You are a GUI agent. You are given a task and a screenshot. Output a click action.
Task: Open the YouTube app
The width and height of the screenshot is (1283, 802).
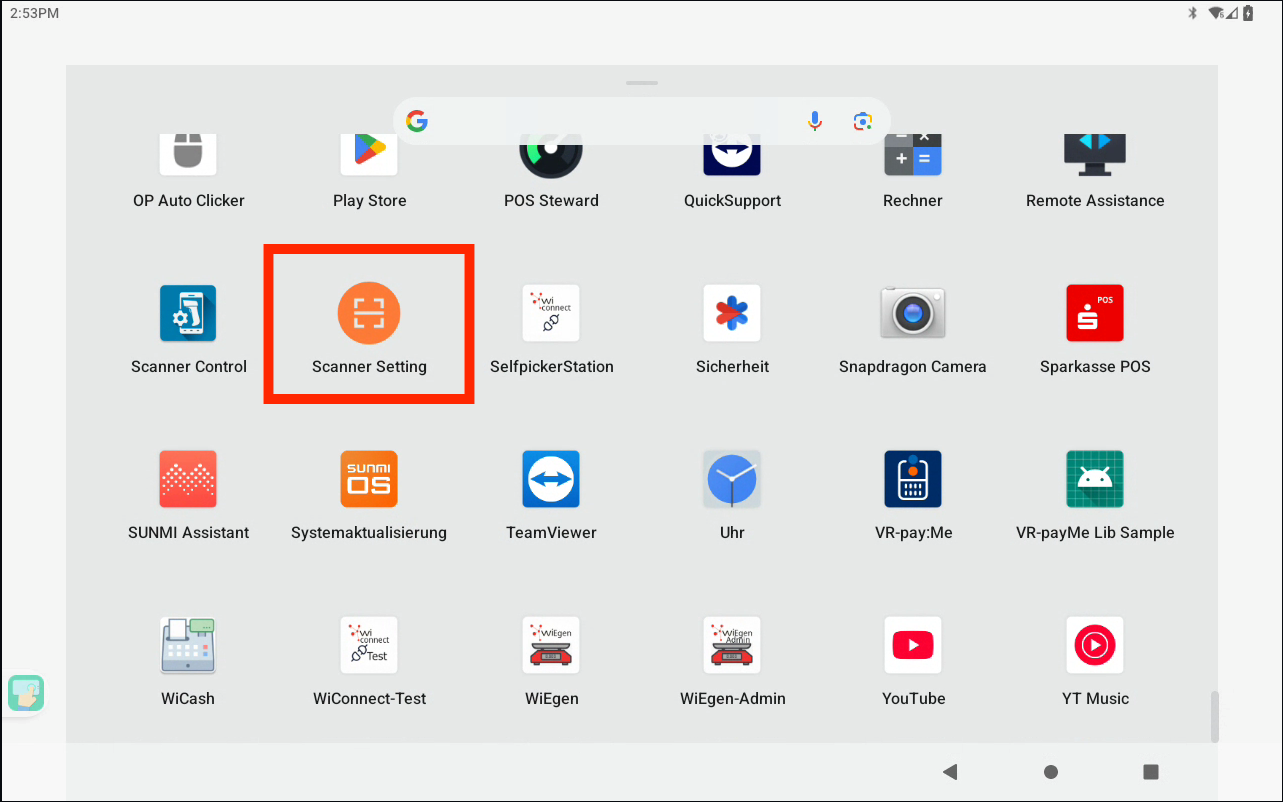[x=913, y=645]
